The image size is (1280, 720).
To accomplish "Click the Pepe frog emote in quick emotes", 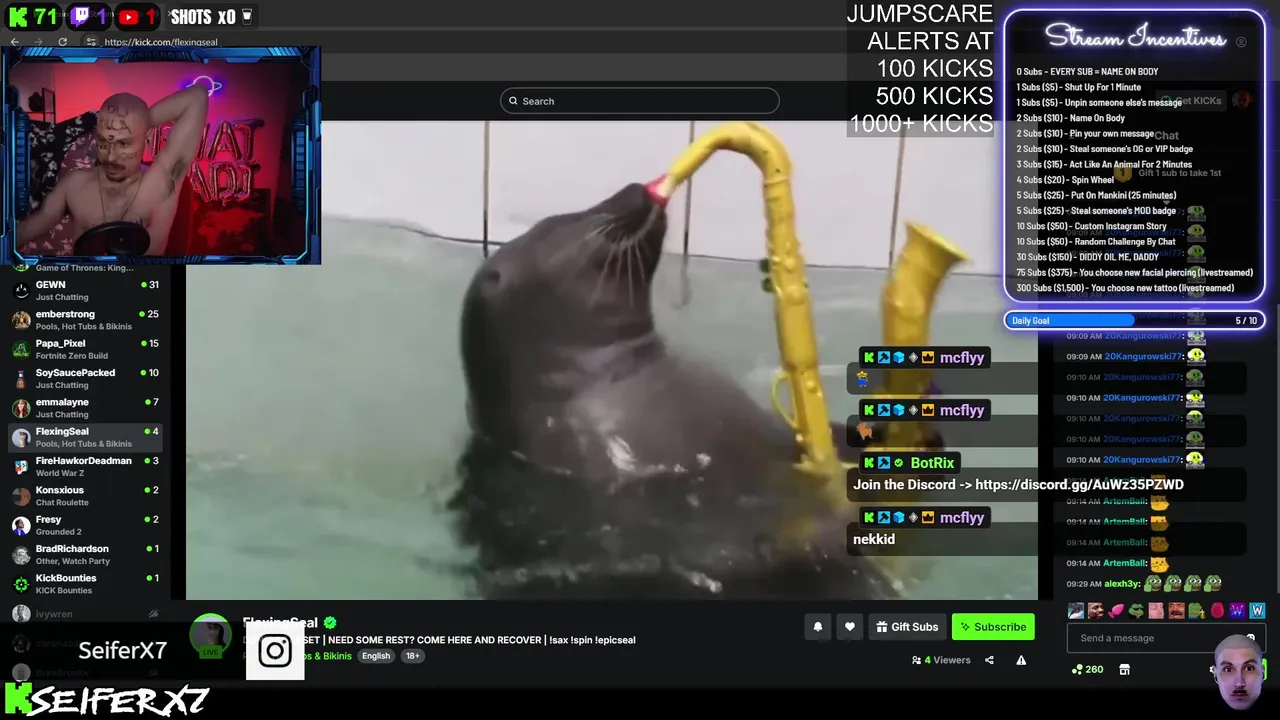I will tap(1135, 610).
